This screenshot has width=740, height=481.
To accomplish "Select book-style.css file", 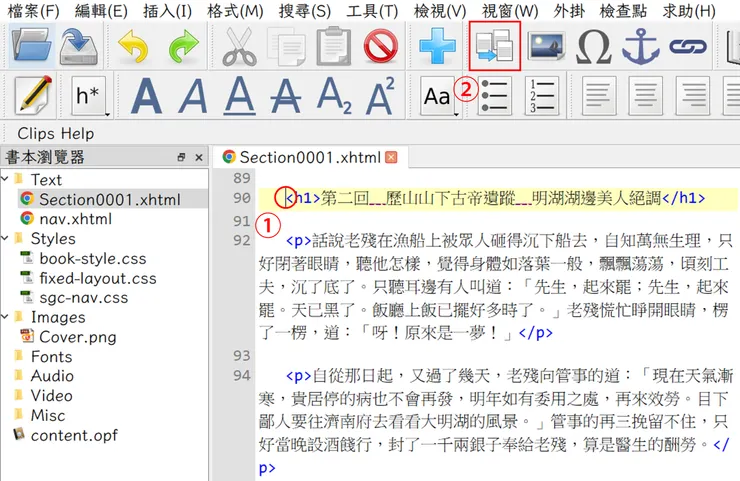I will [93, 259].
